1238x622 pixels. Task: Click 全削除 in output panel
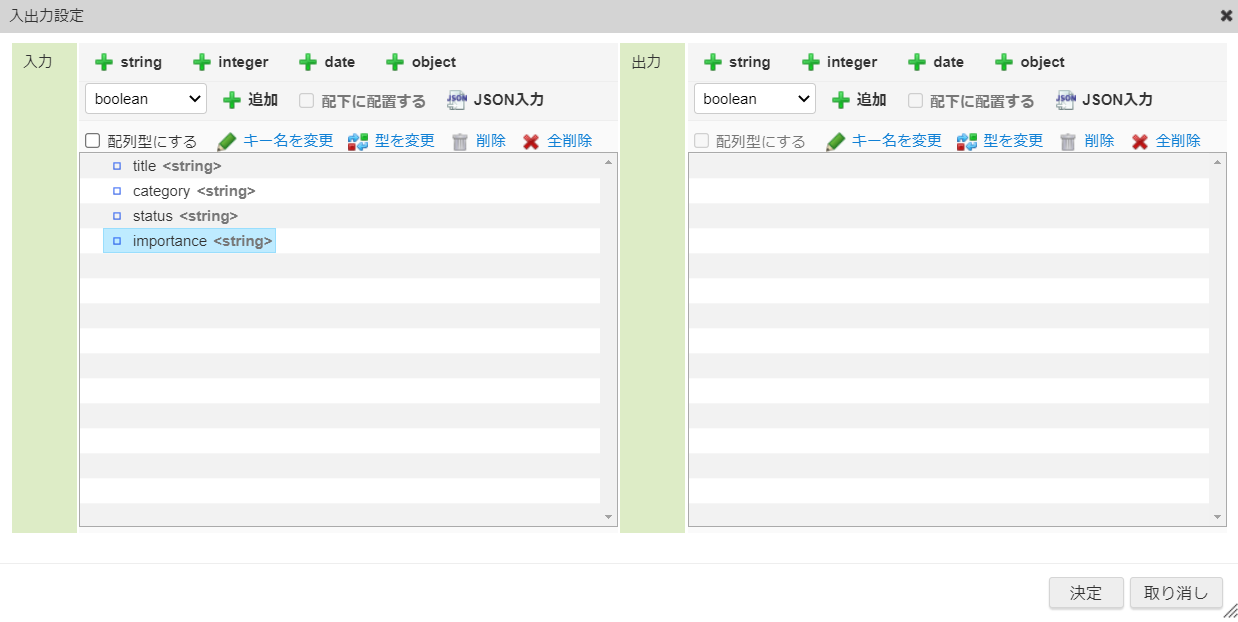coord(1167,141)
